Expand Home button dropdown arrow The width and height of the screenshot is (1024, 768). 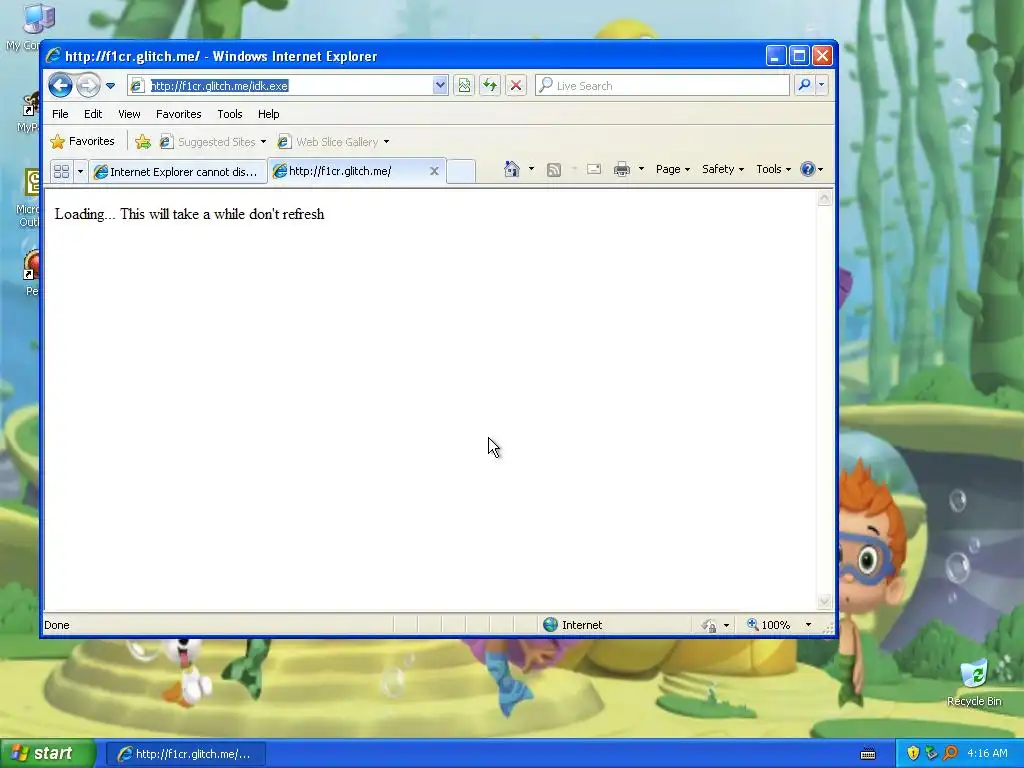[x=532, y=169]
